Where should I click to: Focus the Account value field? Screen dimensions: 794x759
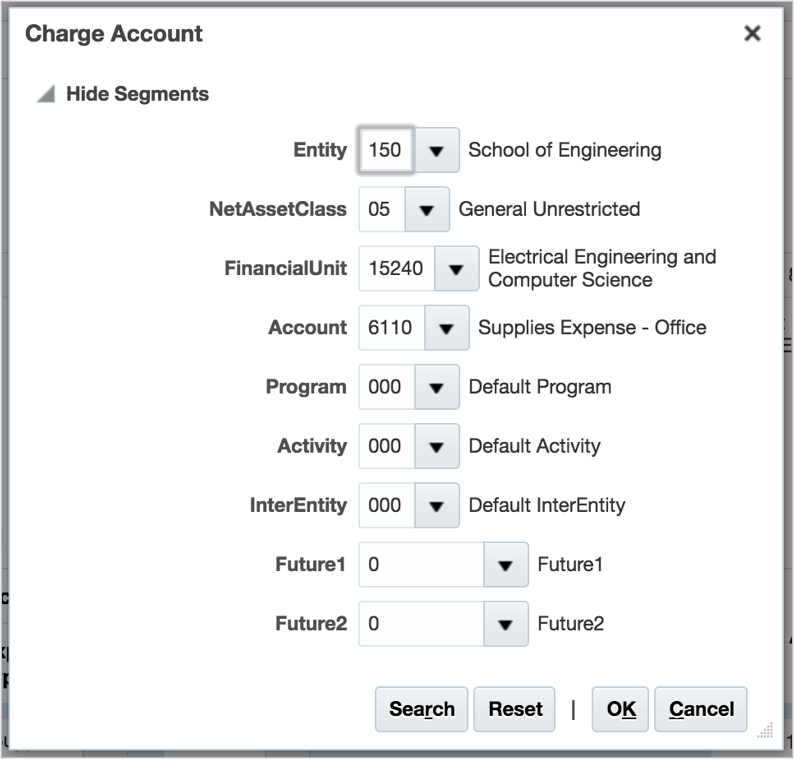pos(391,328)
